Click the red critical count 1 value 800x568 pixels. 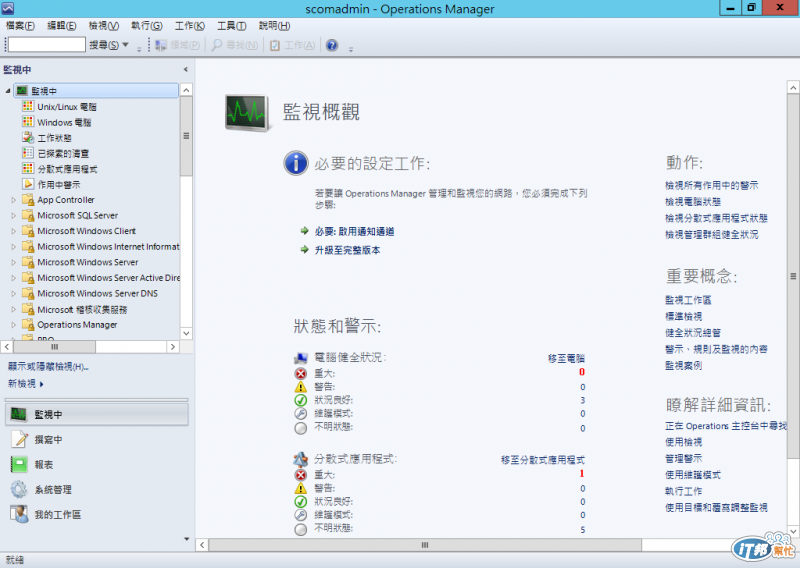coord(582,474)
